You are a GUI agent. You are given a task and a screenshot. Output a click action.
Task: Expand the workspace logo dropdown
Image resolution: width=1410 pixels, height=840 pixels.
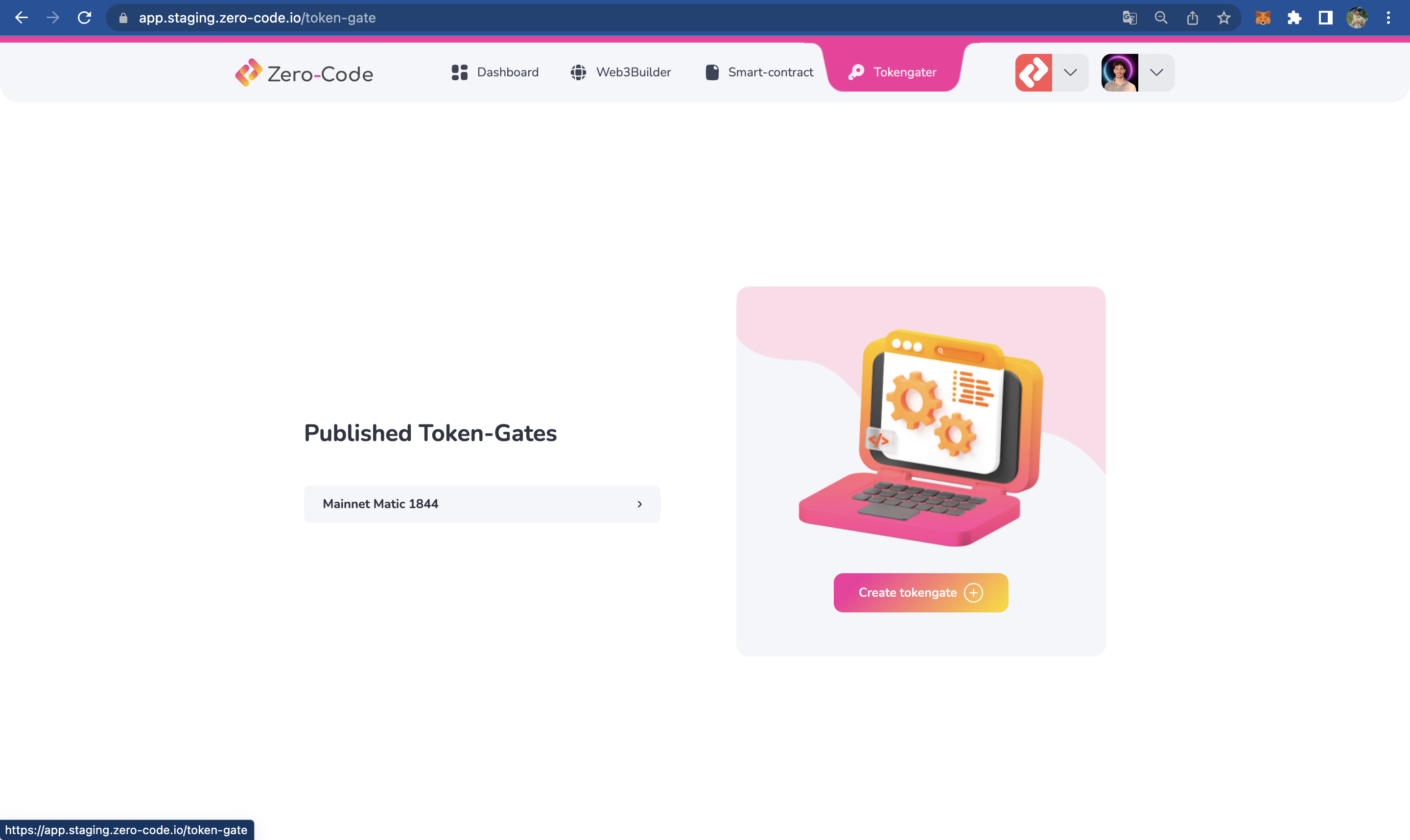pos(1070,72)
